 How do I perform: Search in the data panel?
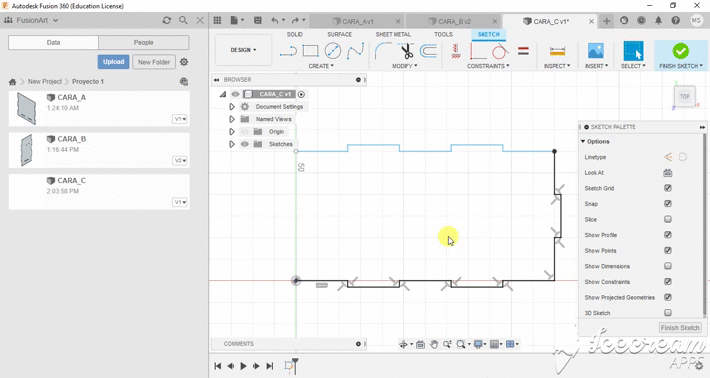click(x=183, y=20)
